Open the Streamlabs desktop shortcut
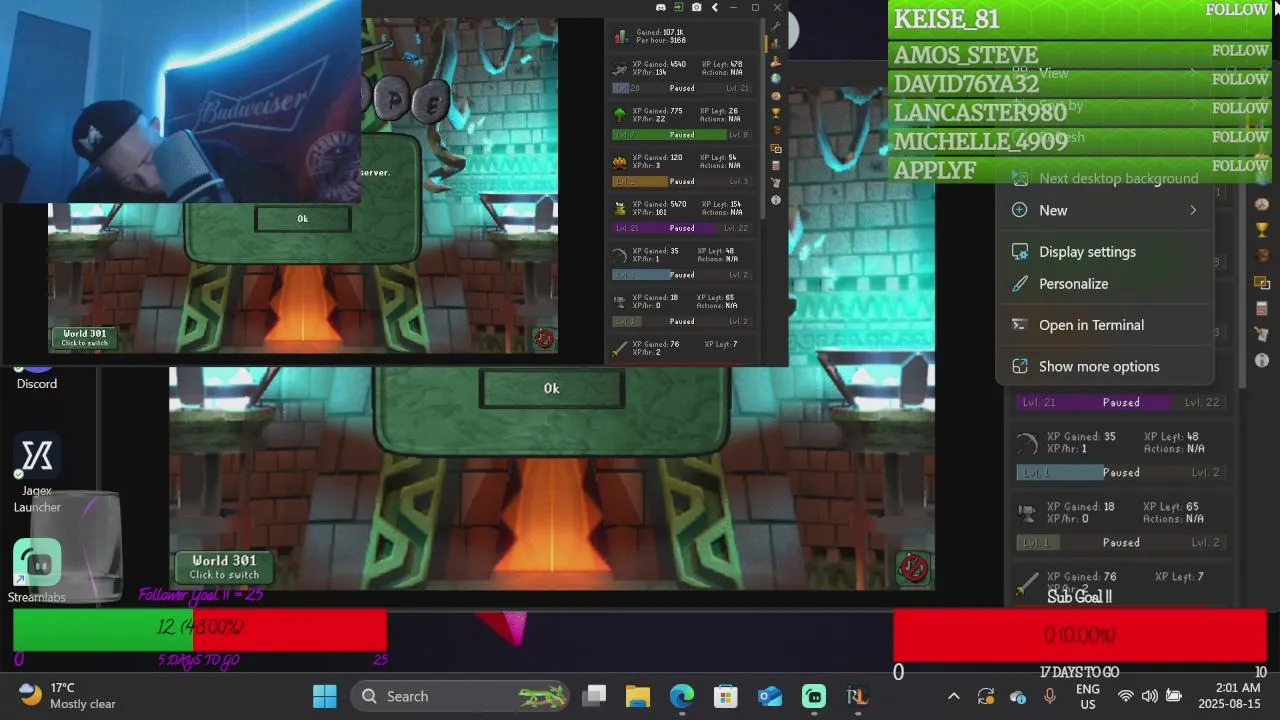 pos(37,570)
